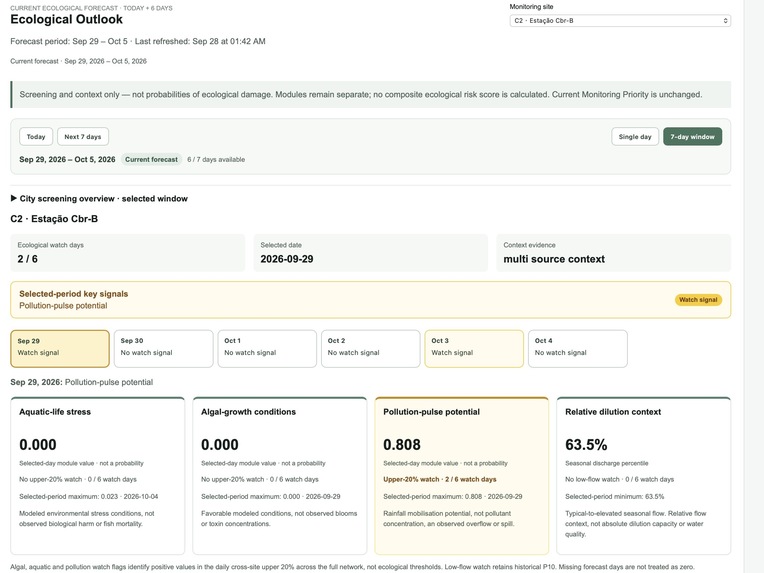The width and height of the screenshot is (764, 573).
Task: Select the Oct 3 watch signal card
Action: [474, 348]
